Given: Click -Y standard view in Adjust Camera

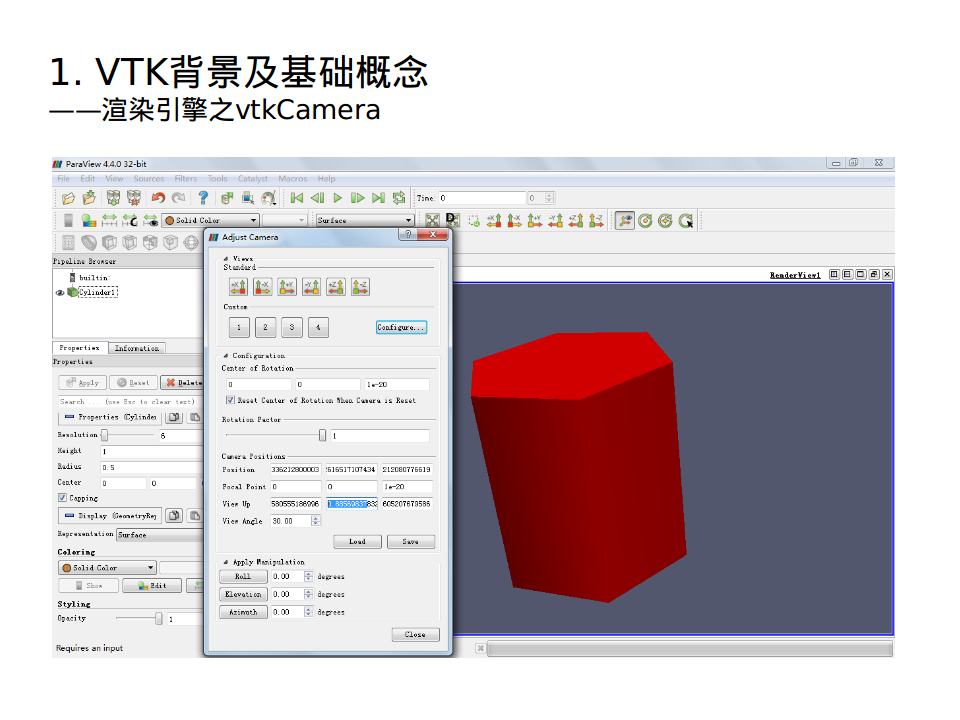Looking at the screenshot, I should click(x=312, y=287).
